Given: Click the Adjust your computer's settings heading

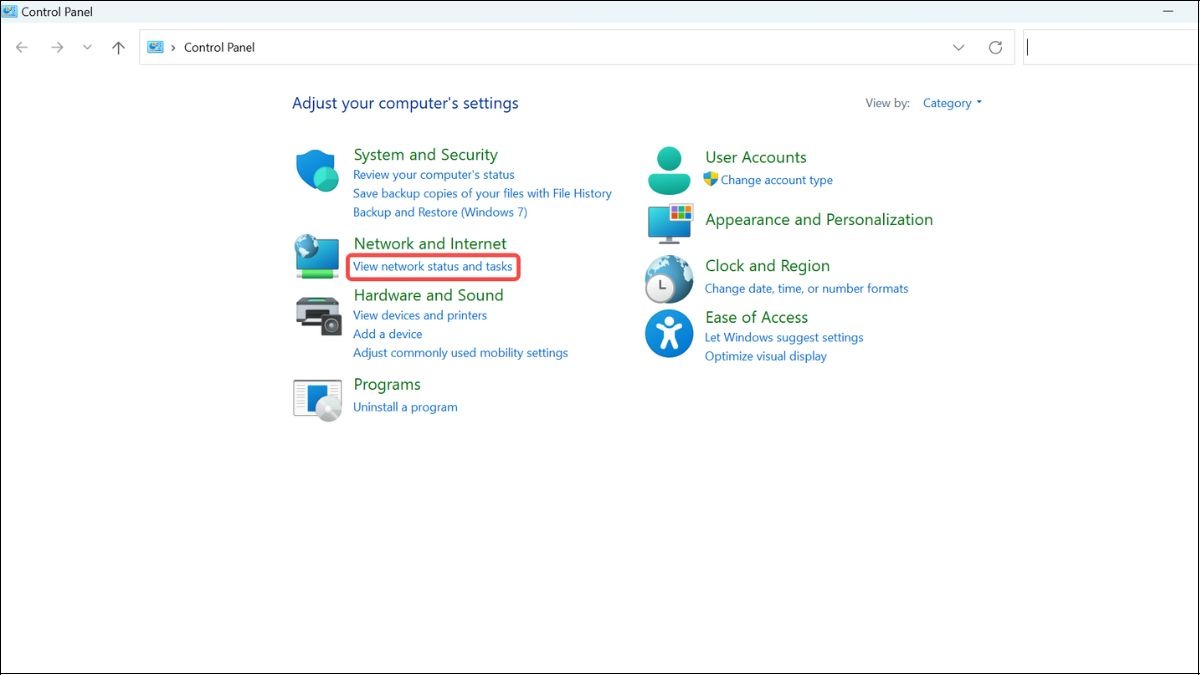Looking at the screenshot, I should (x=405, y=103).
